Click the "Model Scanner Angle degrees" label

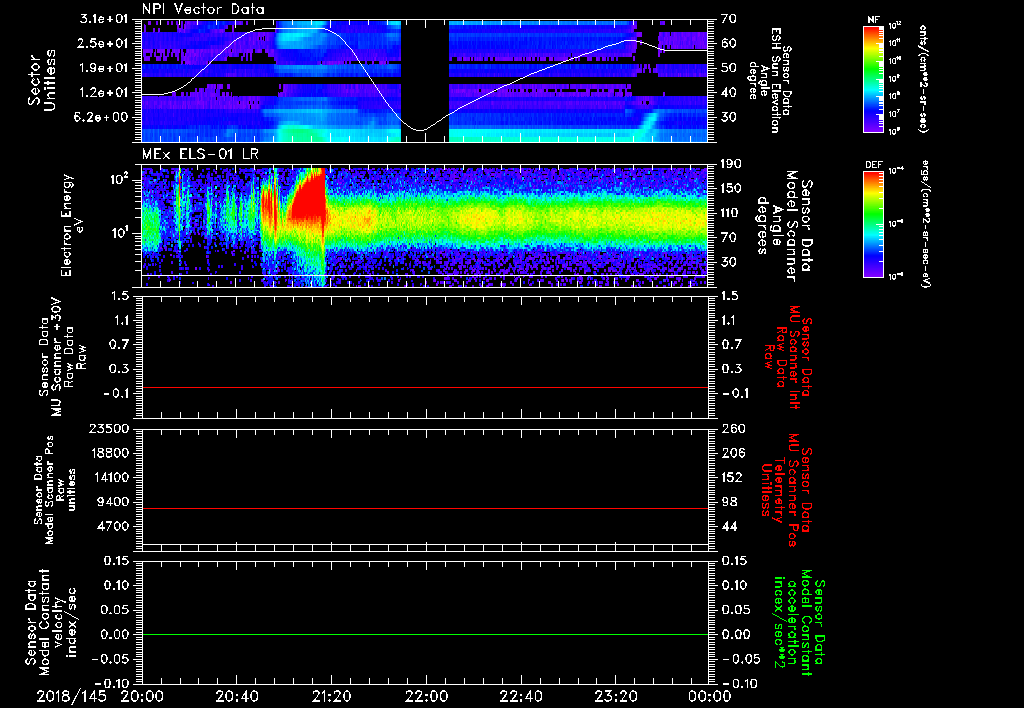(784, 226)
